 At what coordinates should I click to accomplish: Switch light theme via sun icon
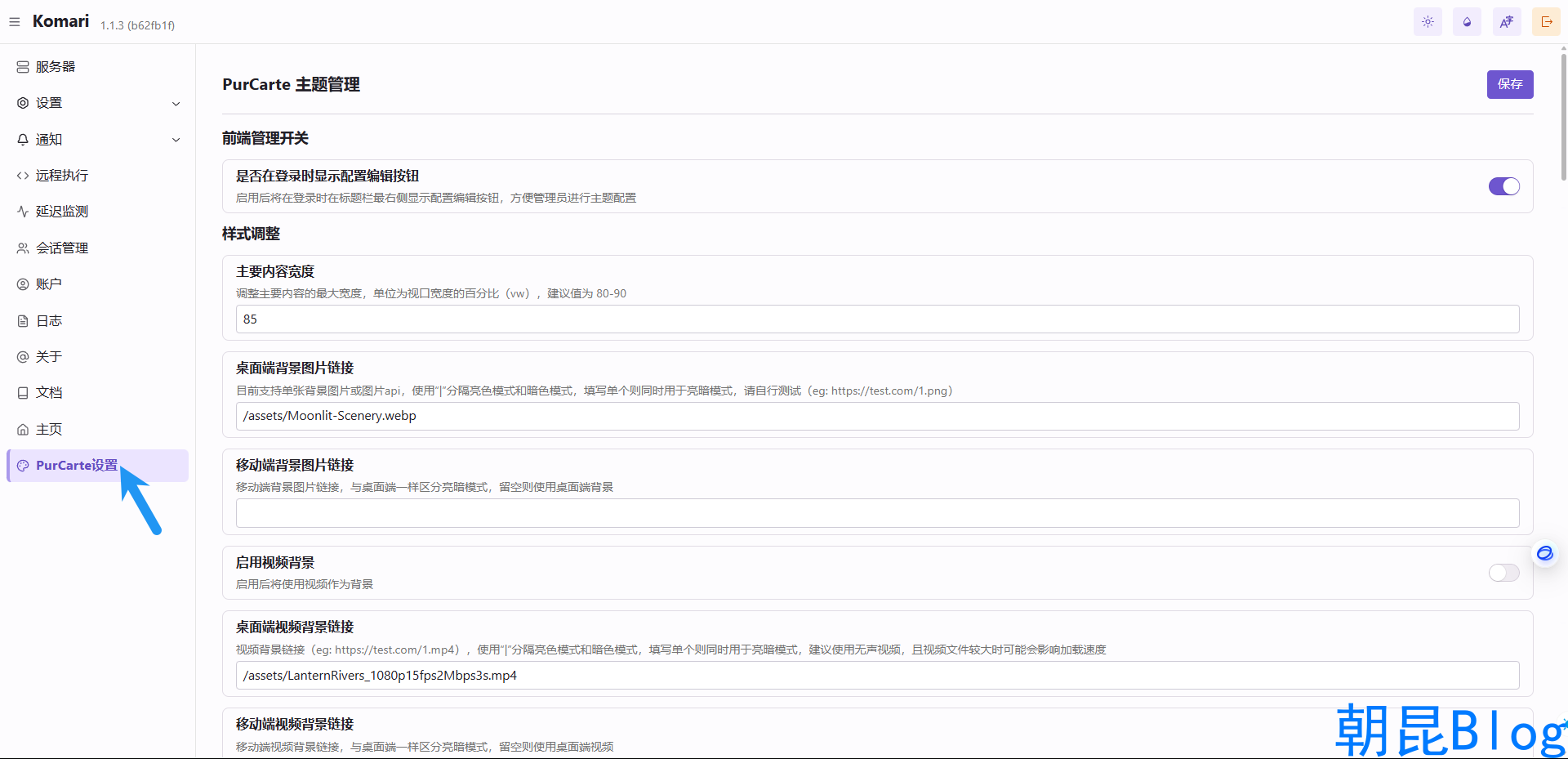(1428, 22)
